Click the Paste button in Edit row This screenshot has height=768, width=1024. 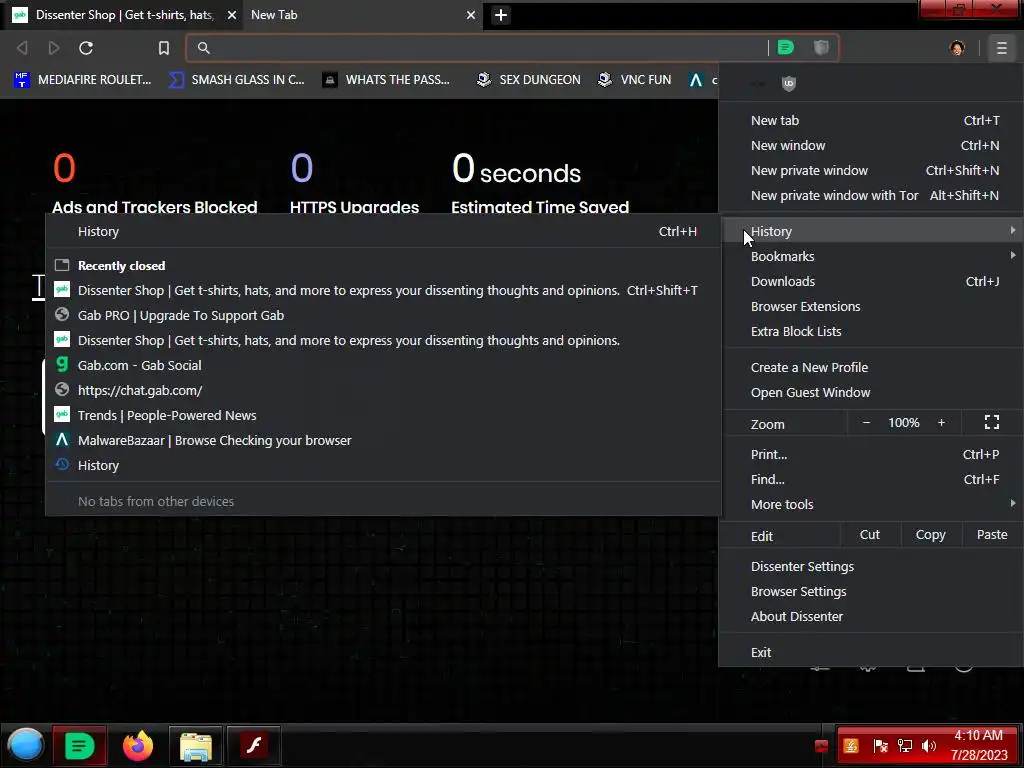[x=991, y=535]
